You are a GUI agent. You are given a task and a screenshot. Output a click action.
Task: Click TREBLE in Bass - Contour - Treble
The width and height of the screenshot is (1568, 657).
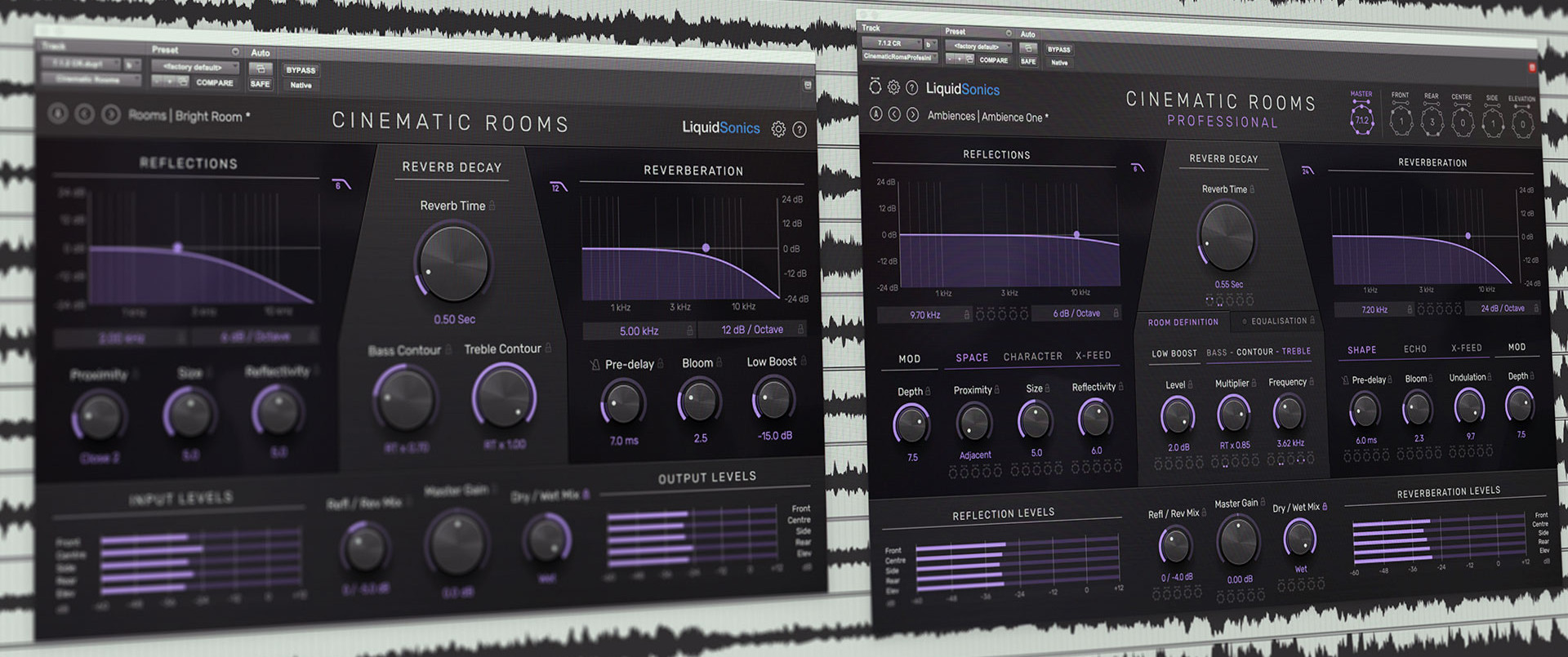click(x=1296, y=351)
